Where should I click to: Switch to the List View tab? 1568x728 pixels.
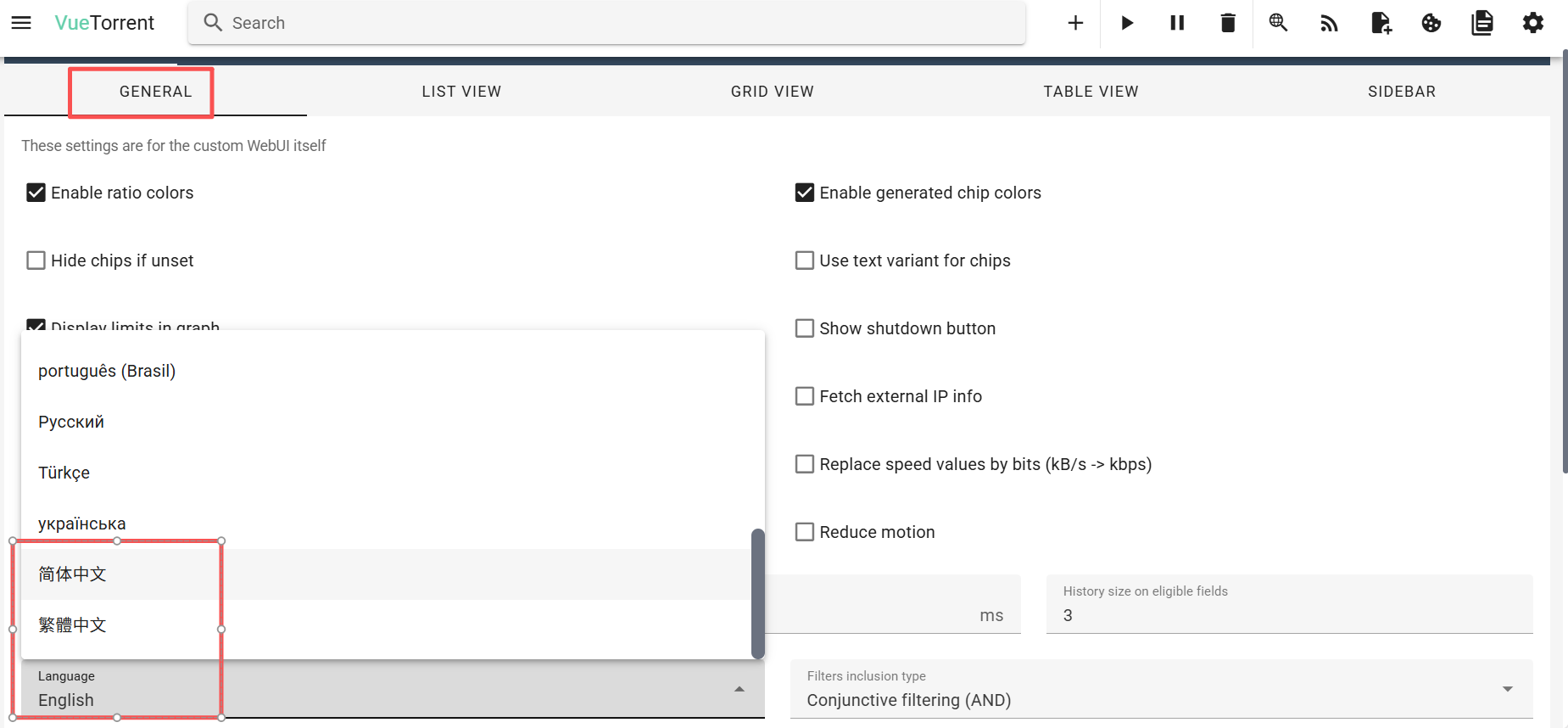461,92
